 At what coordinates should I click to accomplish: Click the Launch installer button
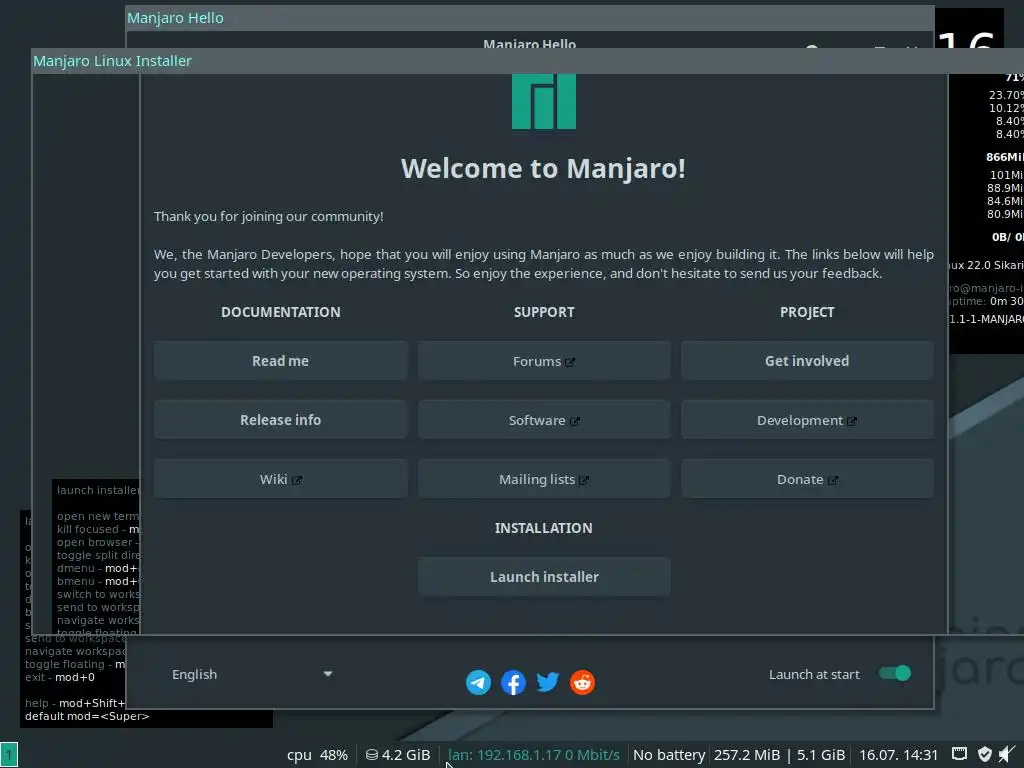coord(544,577)
